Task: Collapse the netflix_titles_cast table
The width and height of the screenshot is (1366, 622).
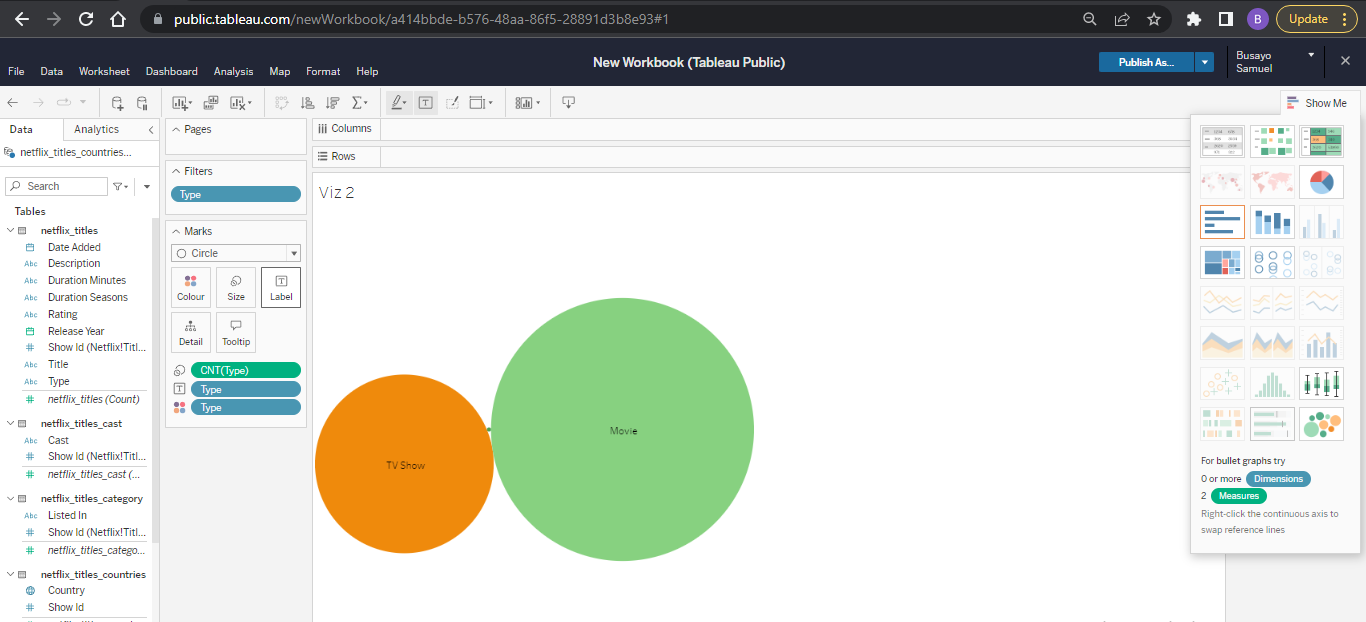Action: click(x=9, y=424)
